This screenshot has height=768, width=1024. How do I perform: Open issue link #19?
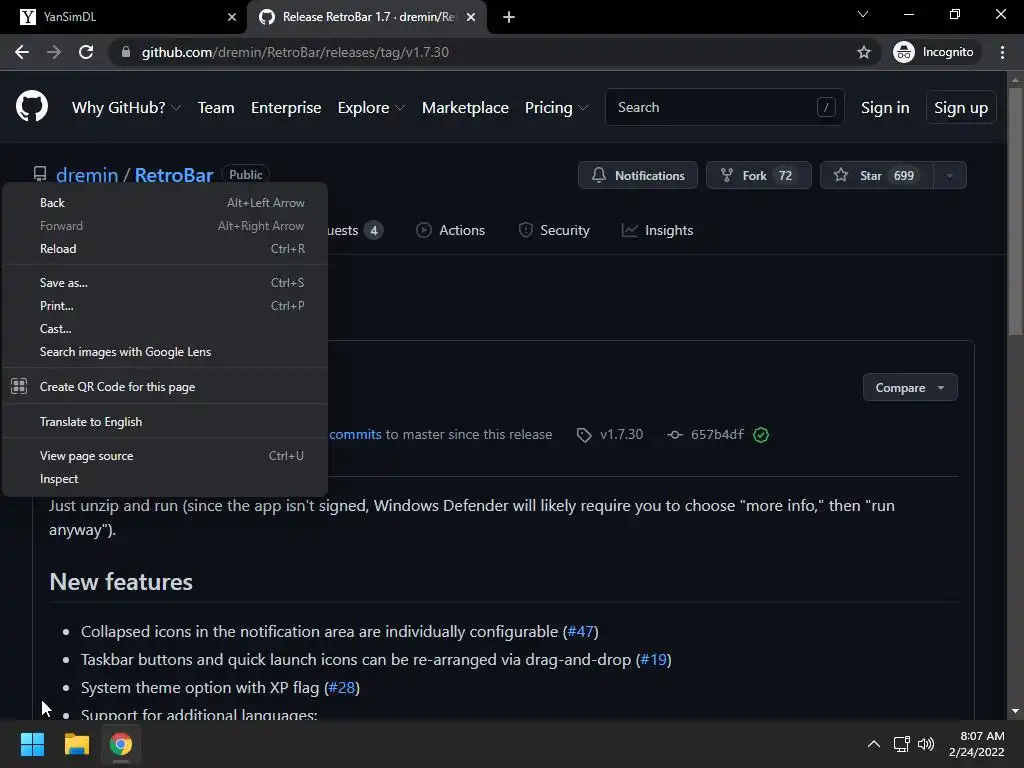click(654, 660)
